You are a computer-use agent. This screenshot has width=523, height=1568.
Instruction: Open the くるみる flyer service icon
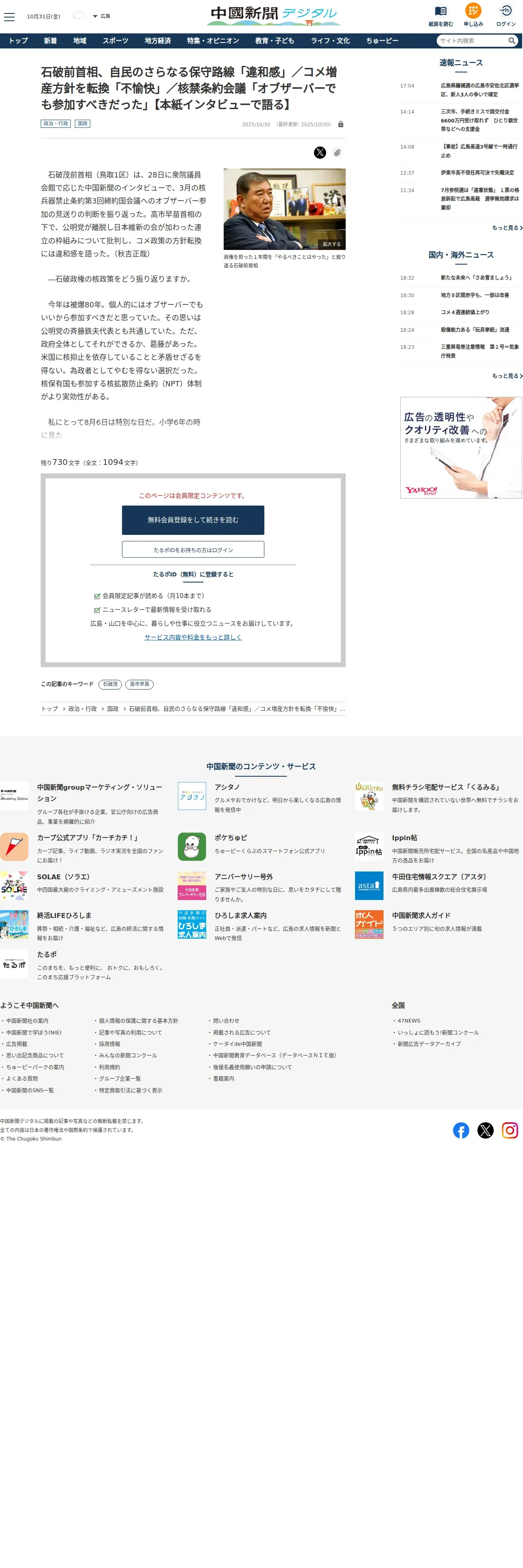[x=369, y=796]
